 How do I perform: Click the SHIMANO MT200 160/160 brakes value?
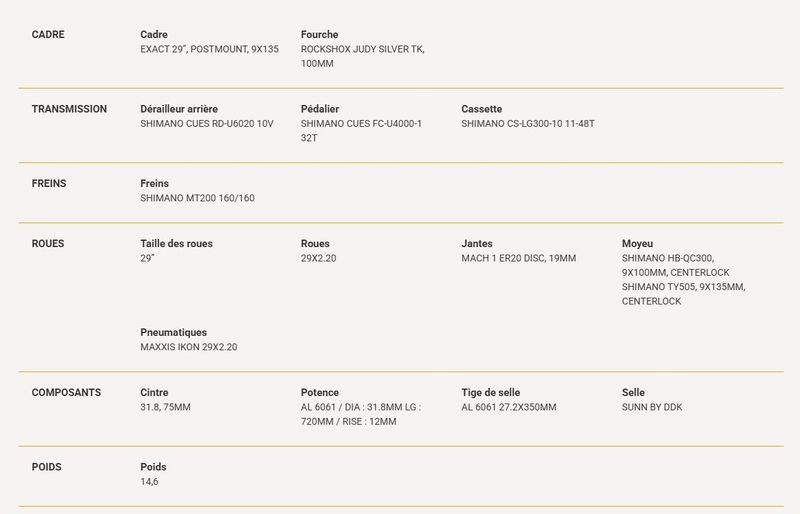coord(197,199)
